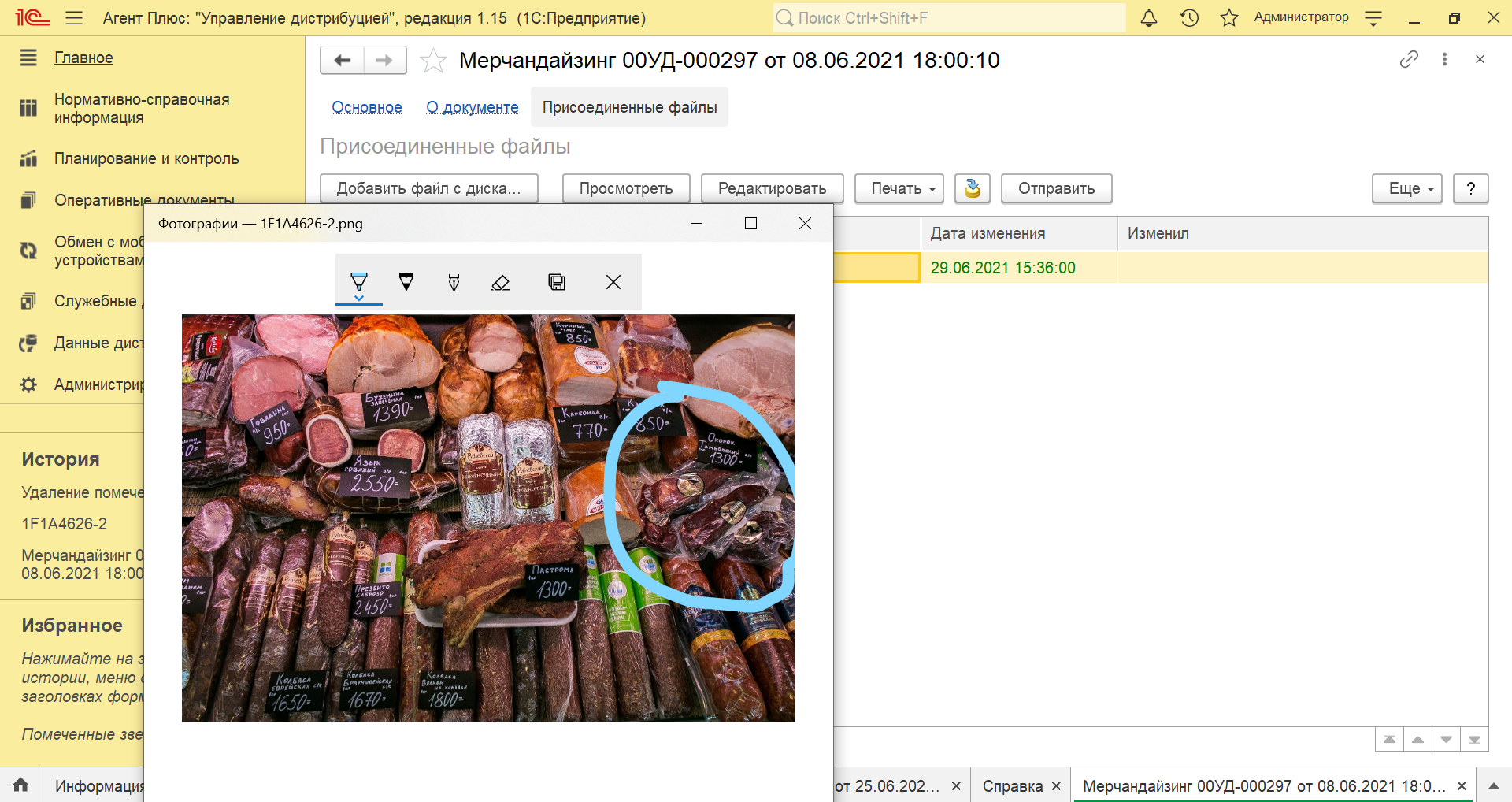1512x802 pixels.
Task: Sort by Дата изменения column header
Action: (x=1019, y=233)
